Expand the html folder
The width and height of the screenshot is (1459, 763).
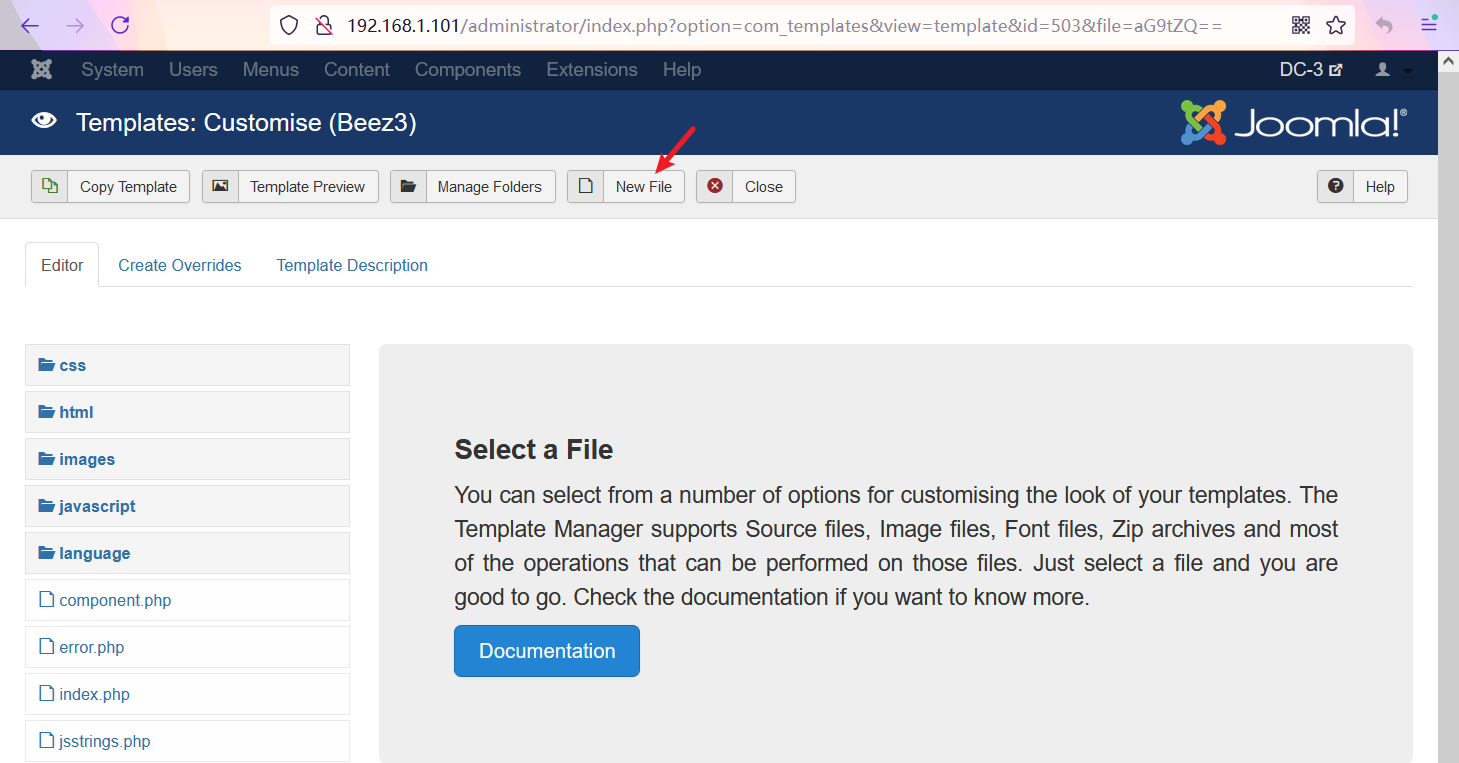click(x=187, y=412)
